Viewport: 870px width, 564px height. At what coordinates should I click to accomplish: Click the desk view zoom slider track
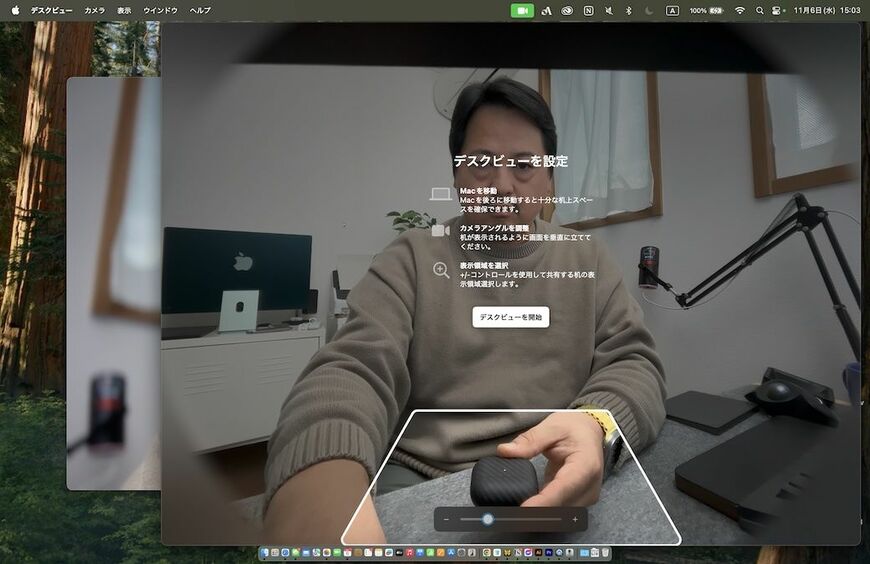(511, 520)
